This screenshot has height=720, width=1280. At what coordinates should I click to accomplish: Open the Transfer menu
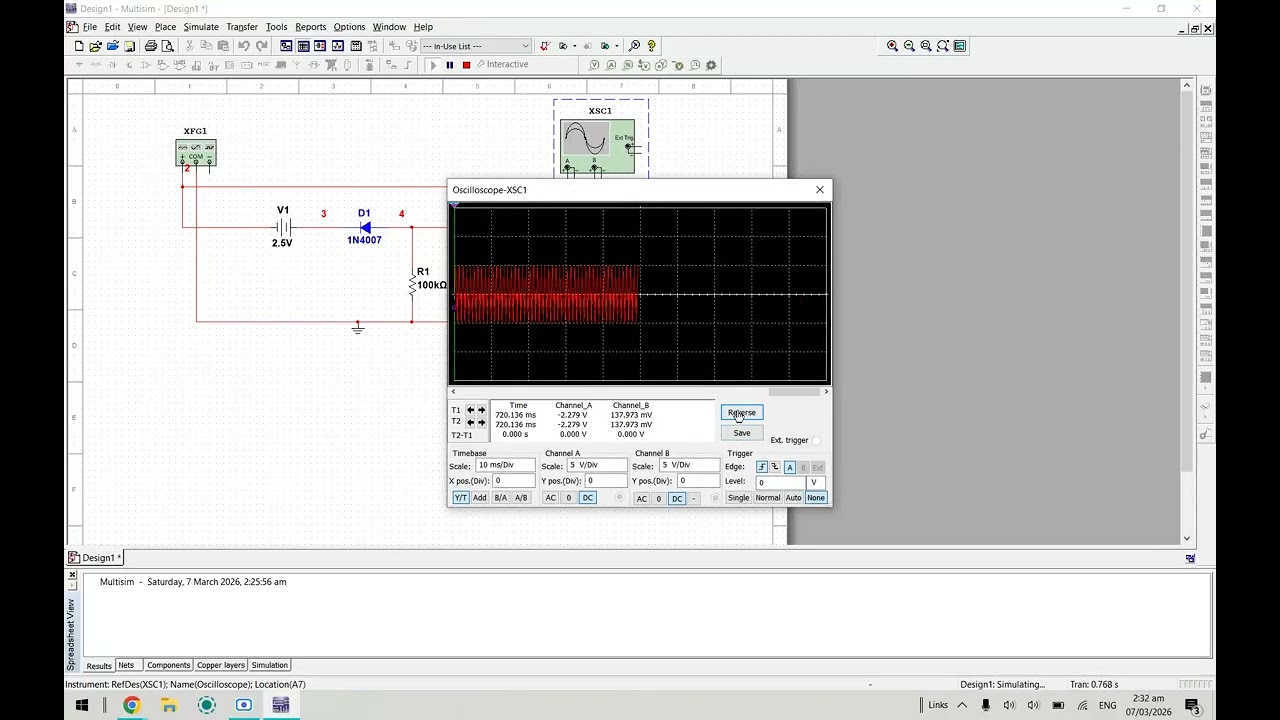[x=242, y=27]
